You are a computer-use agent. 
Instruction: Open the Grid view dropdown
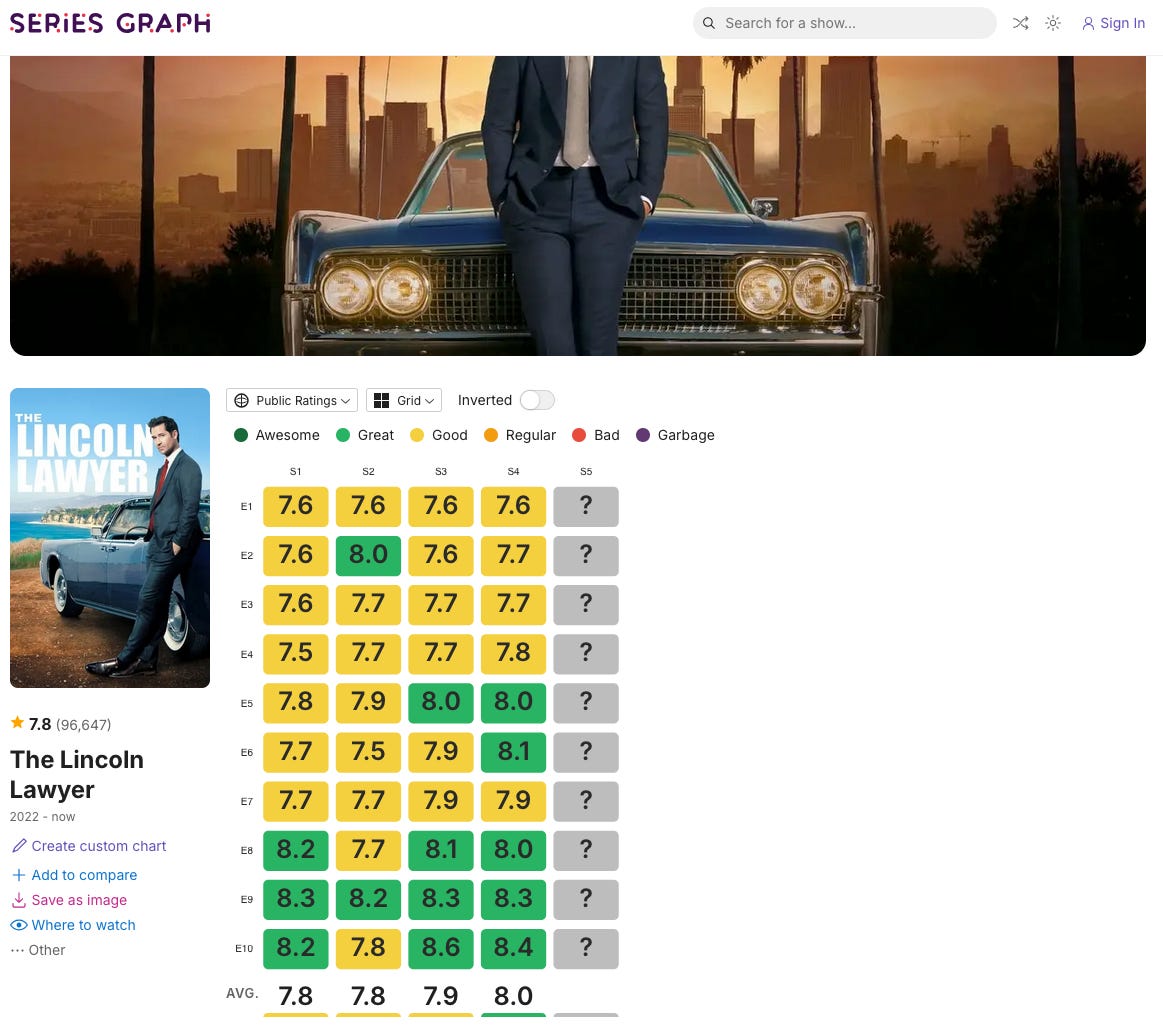(404, 400)
